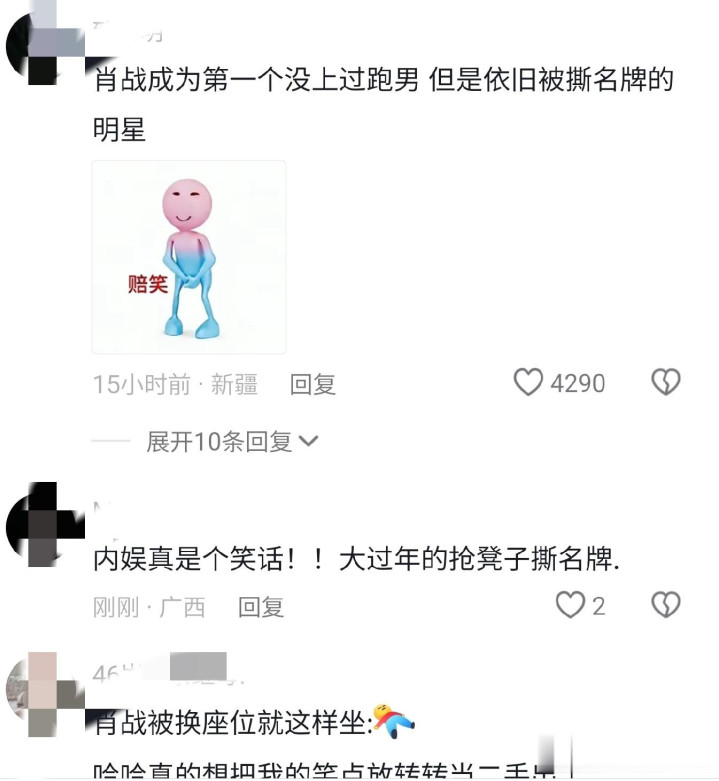Viewport: 719px width, 781px height.
Task: Expand 展开10条回复 replies
Action: tap(219, 441)
